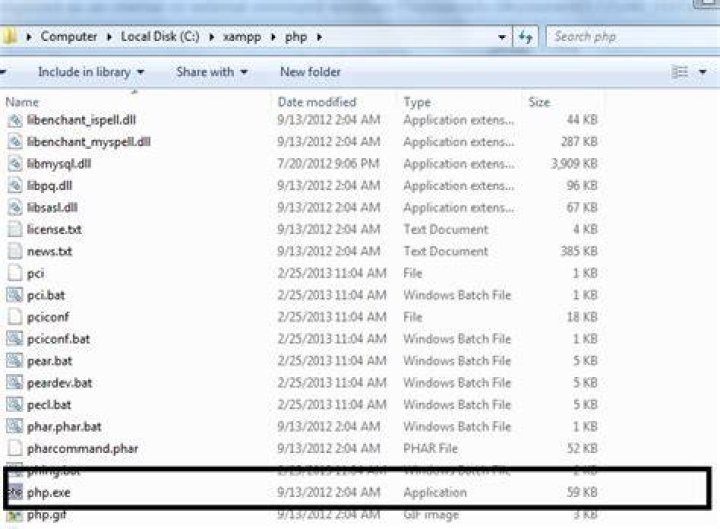
Task: Select the file named phar.phar.bat
Action: pyautogui.click(x=64, y=427)
